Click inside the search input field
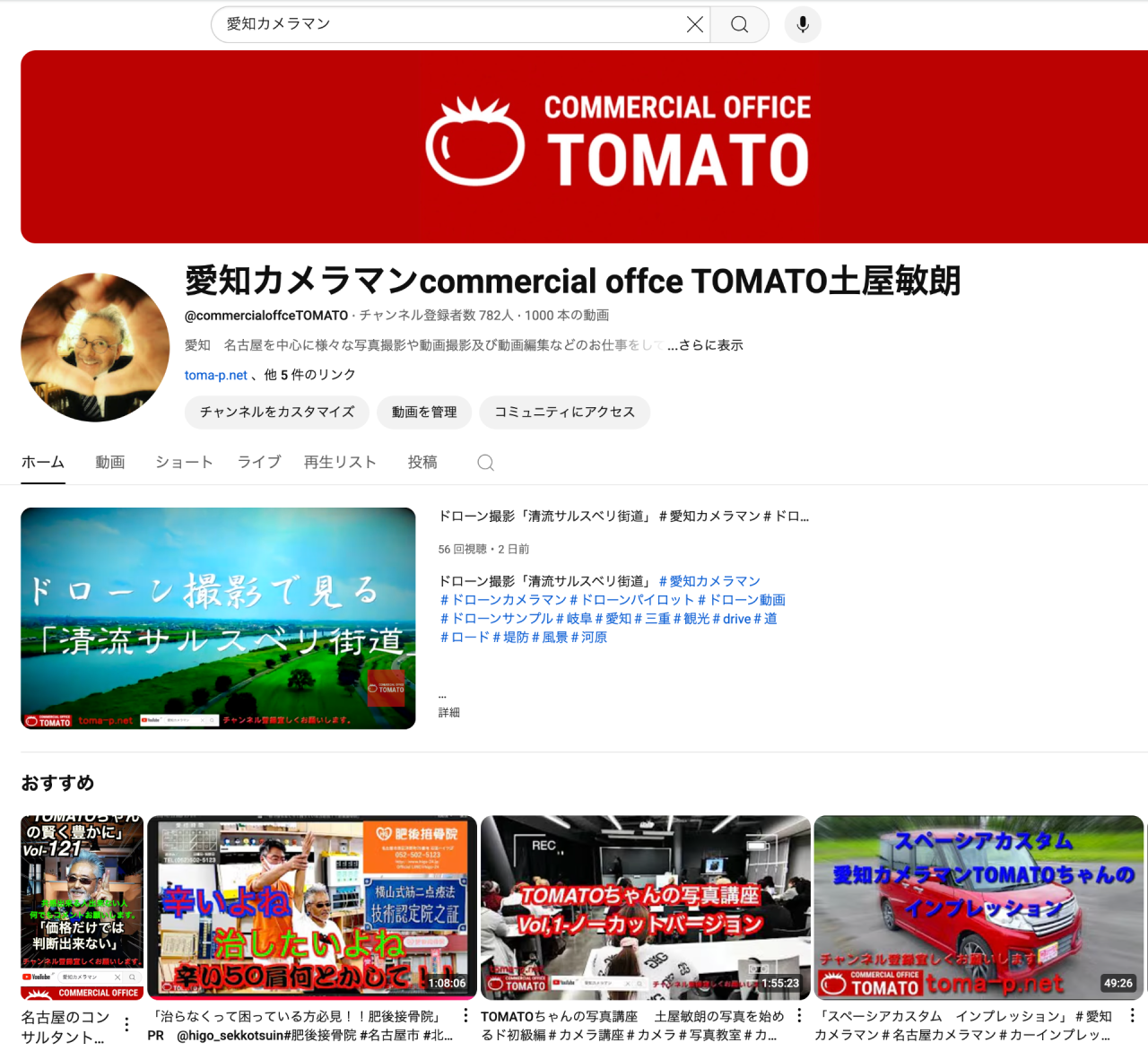The height and width of the screenshot is (1051, 1148). tap(448, 25)
